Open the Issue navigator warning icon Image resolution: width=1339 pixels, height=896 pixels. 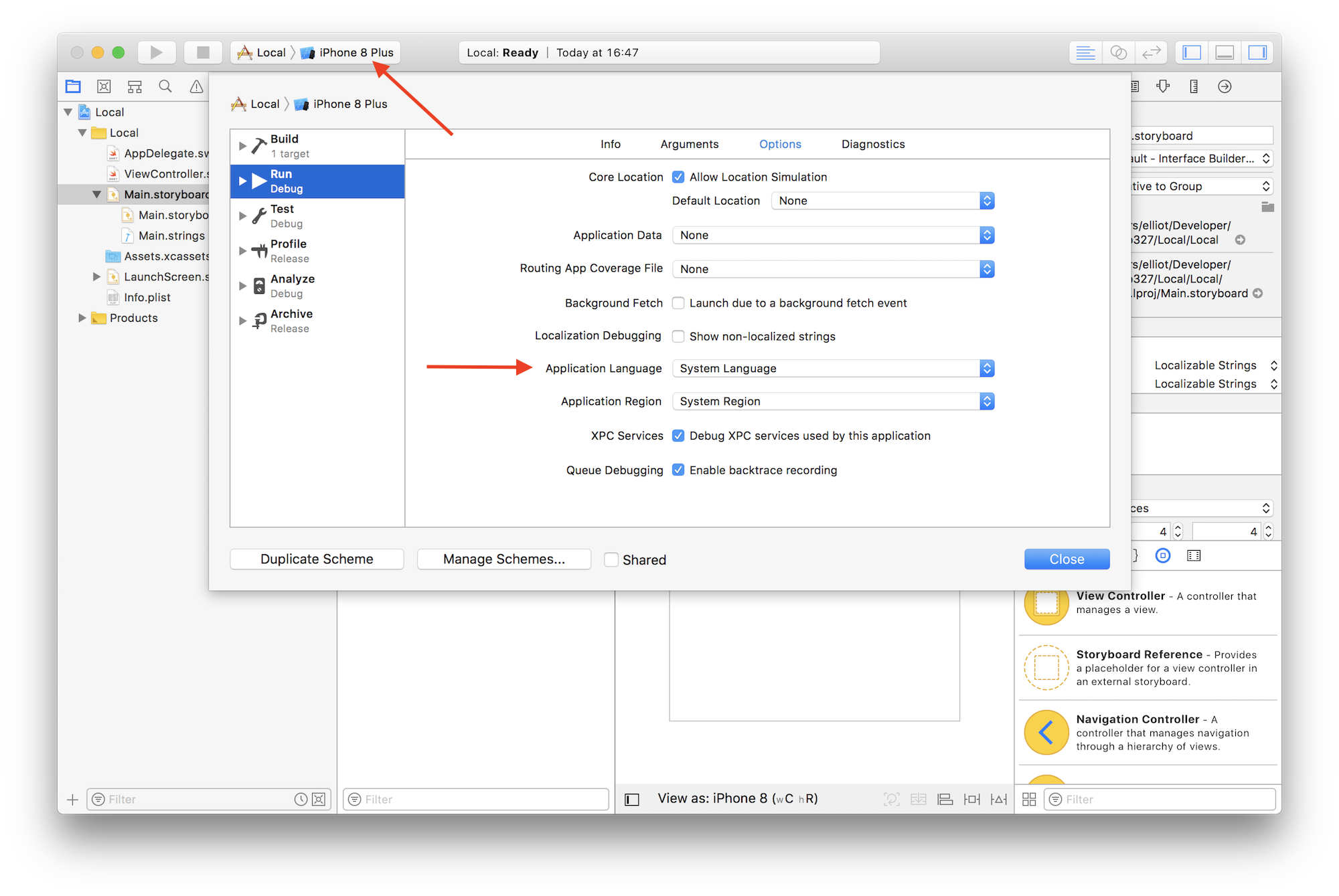(196, 86)
